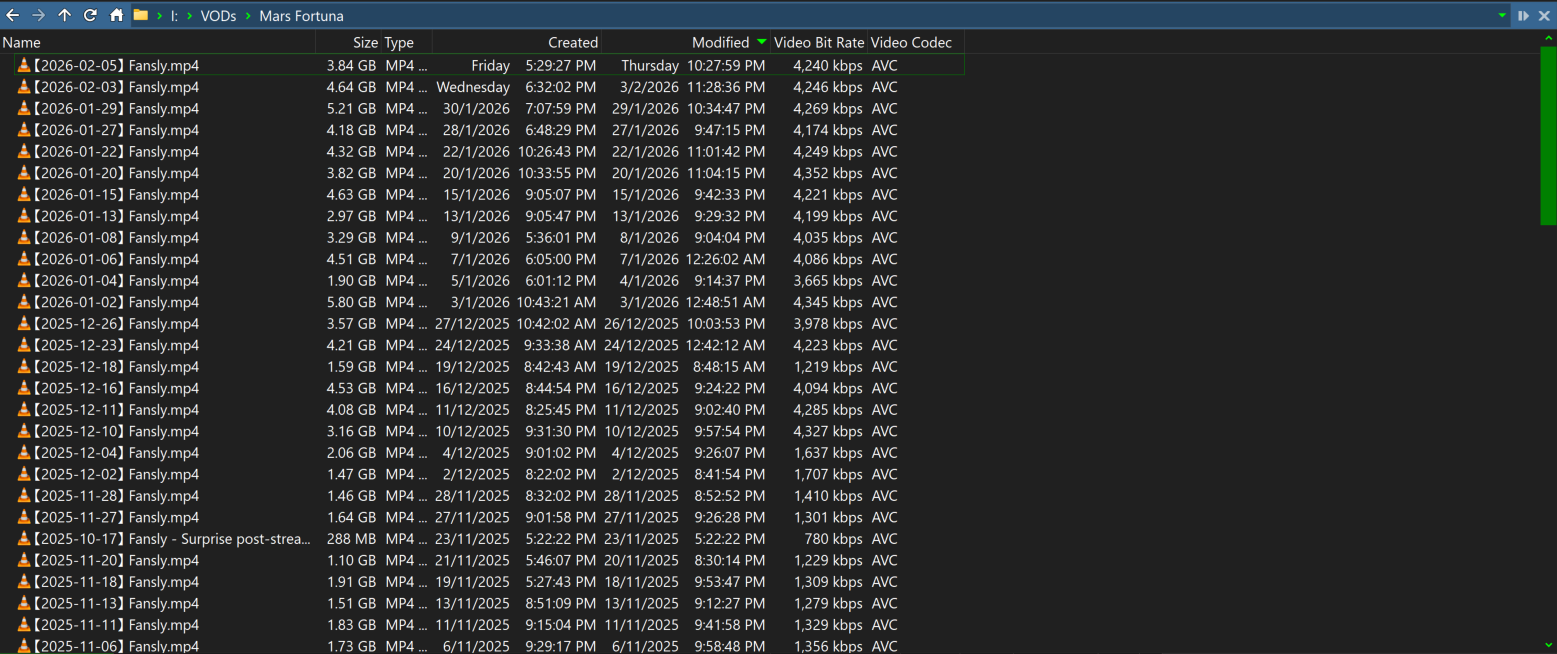
Task: Click VLC icon of 【2025-12-18】Fansly.mp4
Action: [24, 366]
